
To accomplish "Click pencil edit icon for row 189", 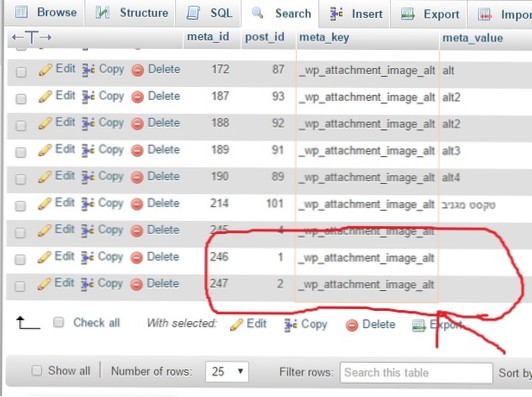I will coord(45,150).
